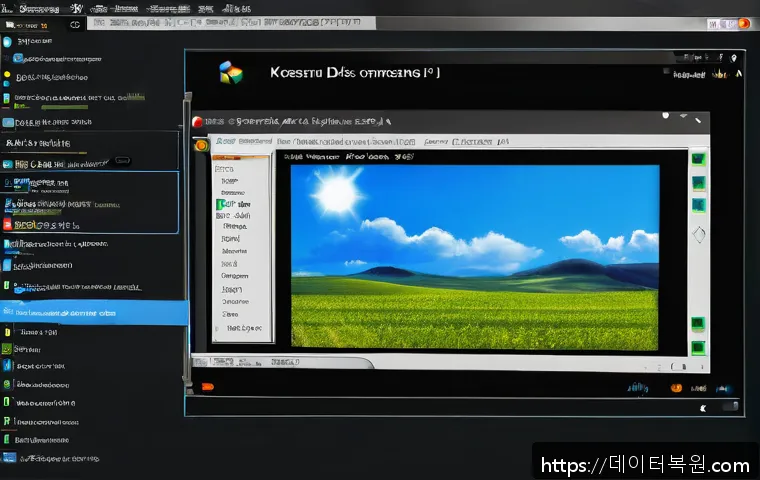Click the landscape photo preview with sun and green field
The width and height of the screenshot is (760, 480).
coord(475,257)
